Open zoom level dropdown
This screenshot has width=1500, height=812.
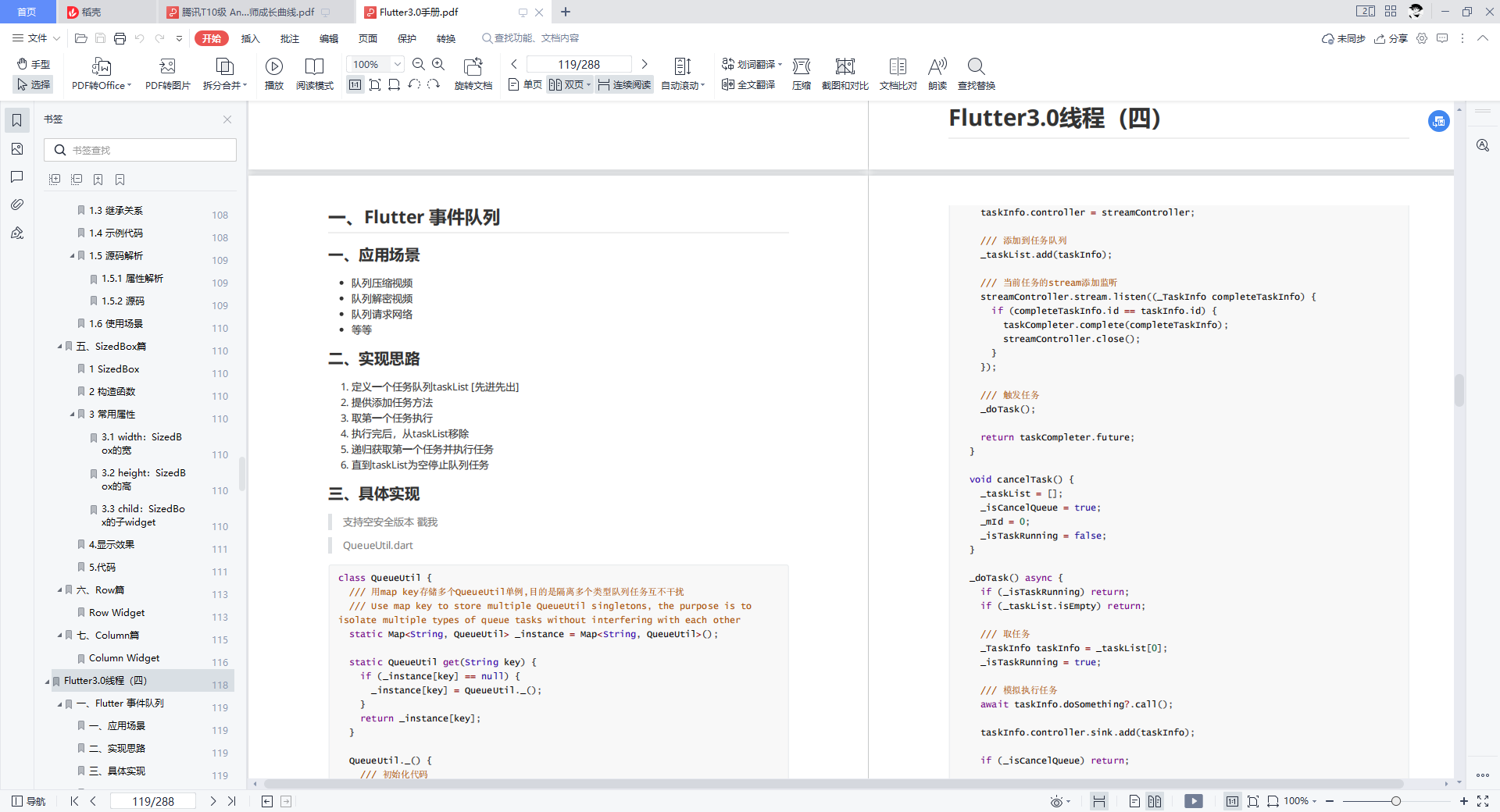coord(398,64)
